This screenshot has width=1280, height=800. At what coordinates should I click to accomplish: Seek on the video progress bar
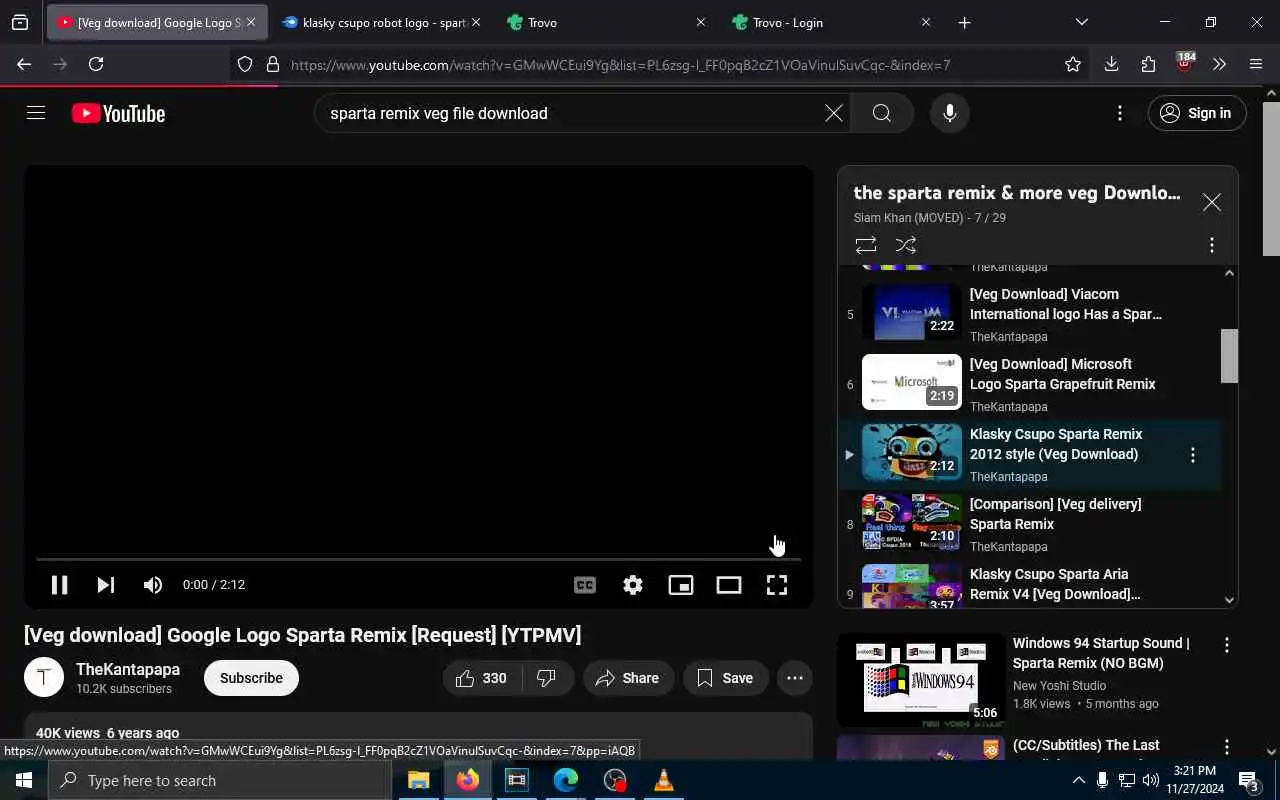tap(418, 559)
